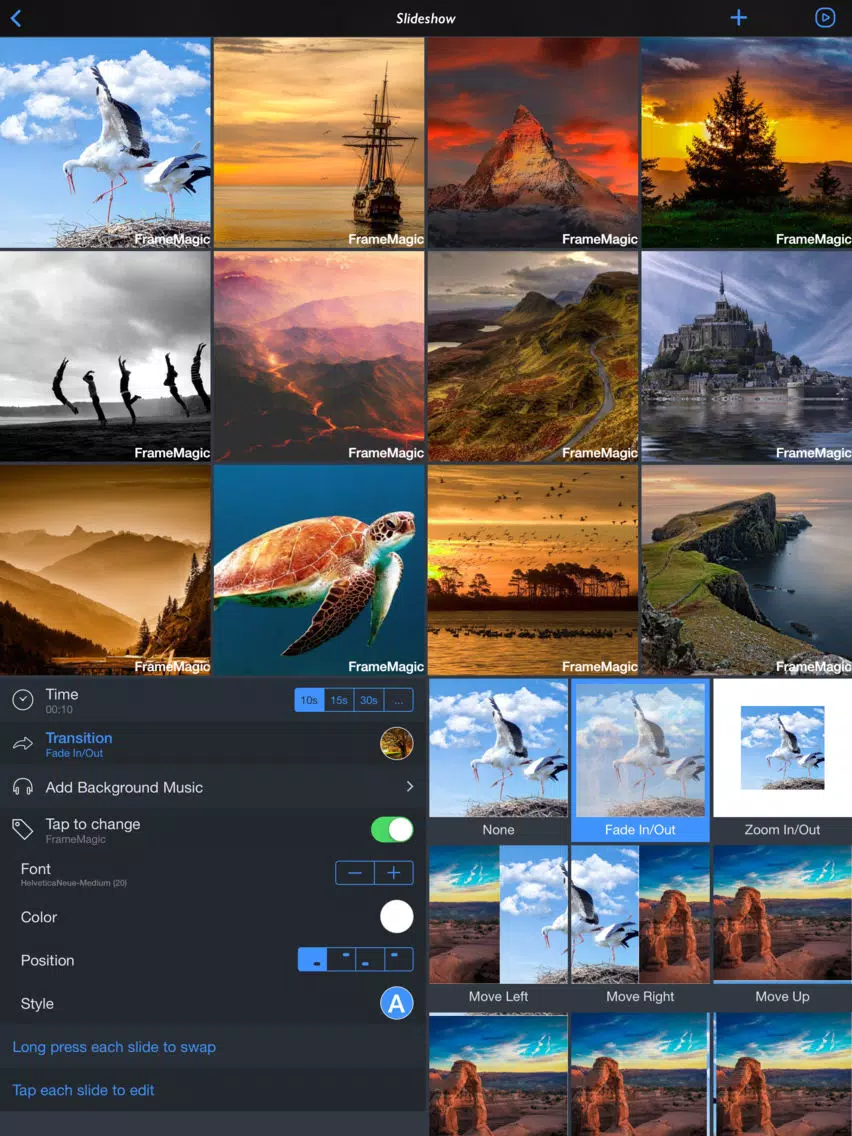Viewport: 852px width, 1136px height.
Task: Tap the pine tree sunset slide
Action: (x=747, y=143)
